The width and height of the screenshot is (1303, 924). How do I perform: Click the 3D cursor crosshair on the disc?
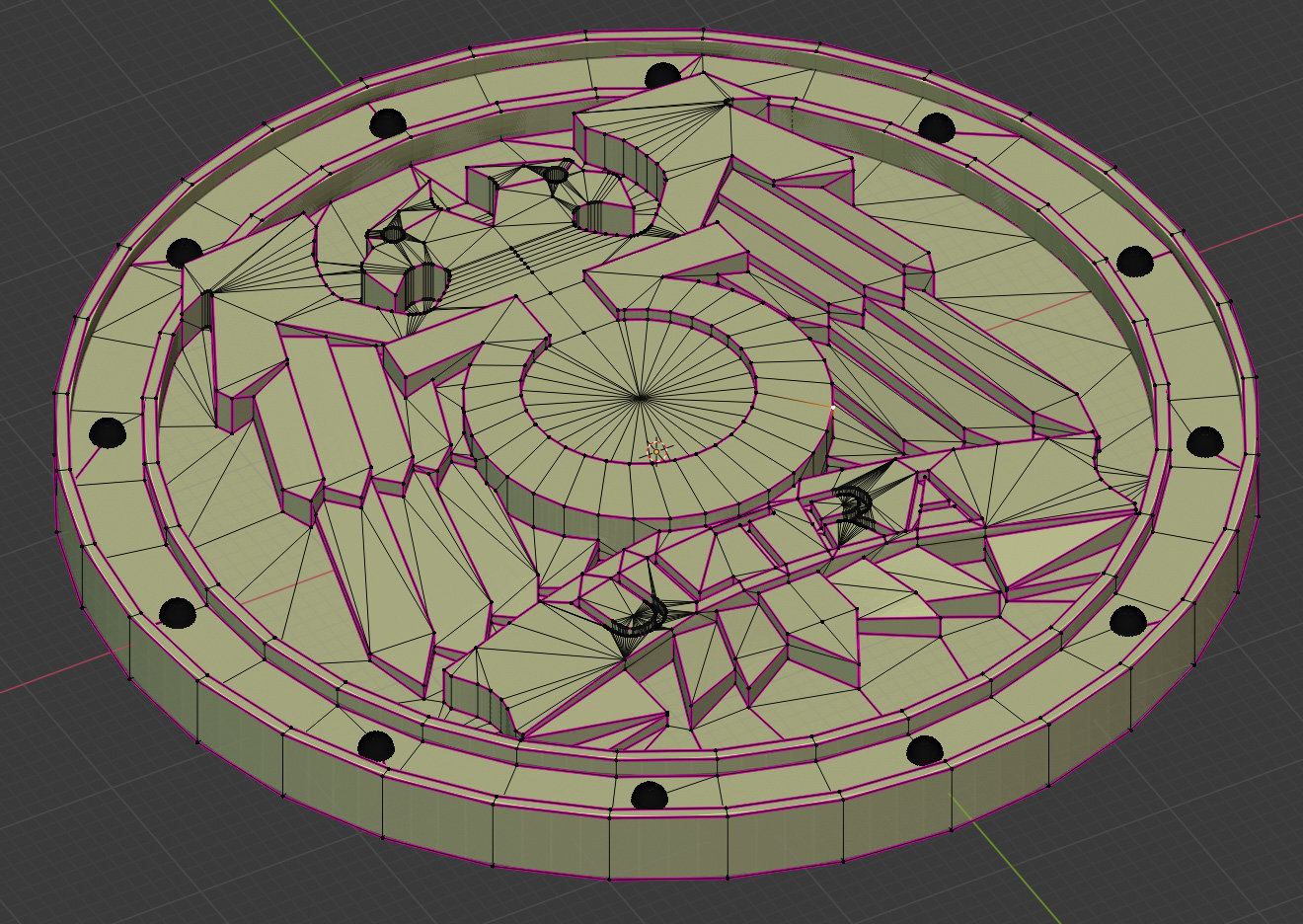pyautogui.click(x=655, y=452)
